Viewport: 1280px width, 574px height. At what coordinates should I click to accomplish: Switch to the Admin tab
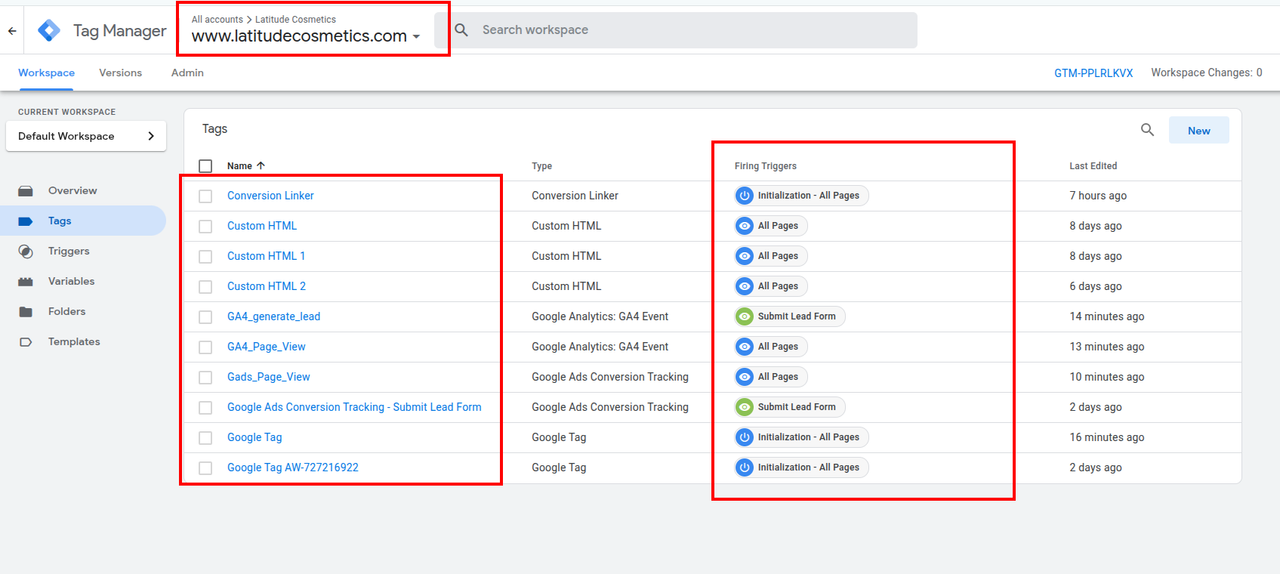click(x=187, y=73)
